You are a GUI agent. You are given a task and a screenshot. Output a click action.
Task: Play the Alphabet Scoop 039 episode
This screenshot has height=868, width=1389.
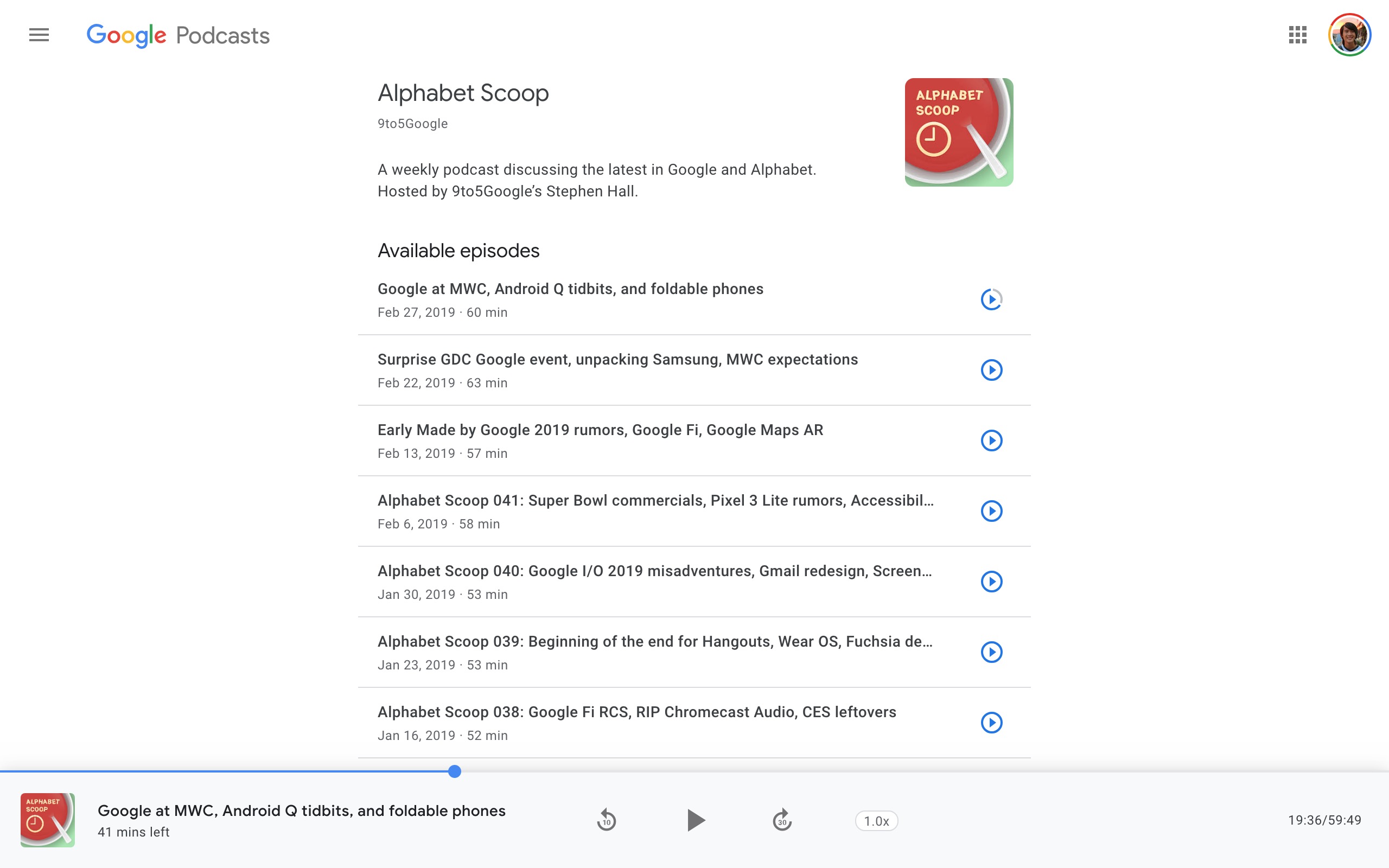992,652
